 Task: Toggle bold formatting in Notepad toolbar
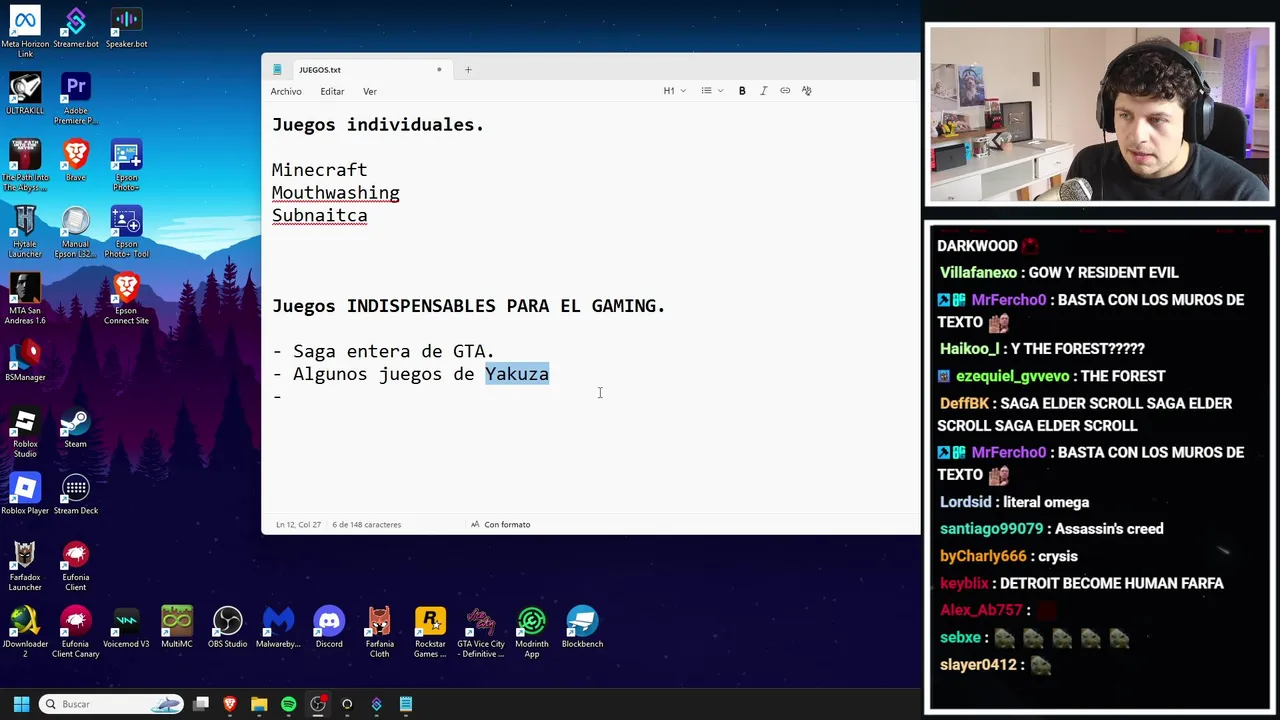click(742, 91)
